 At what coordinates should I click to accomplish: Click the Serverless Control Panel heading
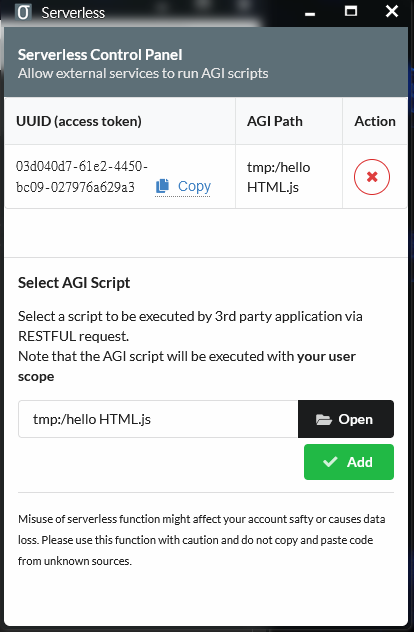click(100, 55)
